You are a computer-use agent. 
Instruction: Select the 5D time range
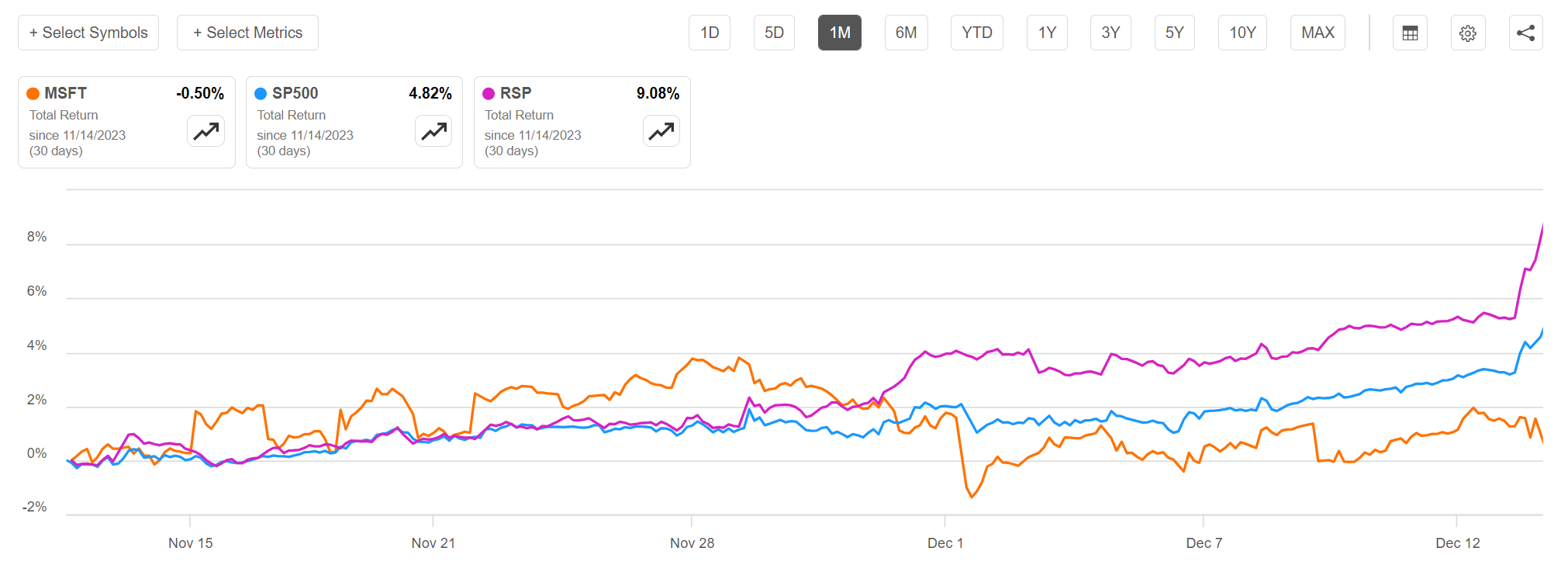pyautogui.click(x=774, y=33)
